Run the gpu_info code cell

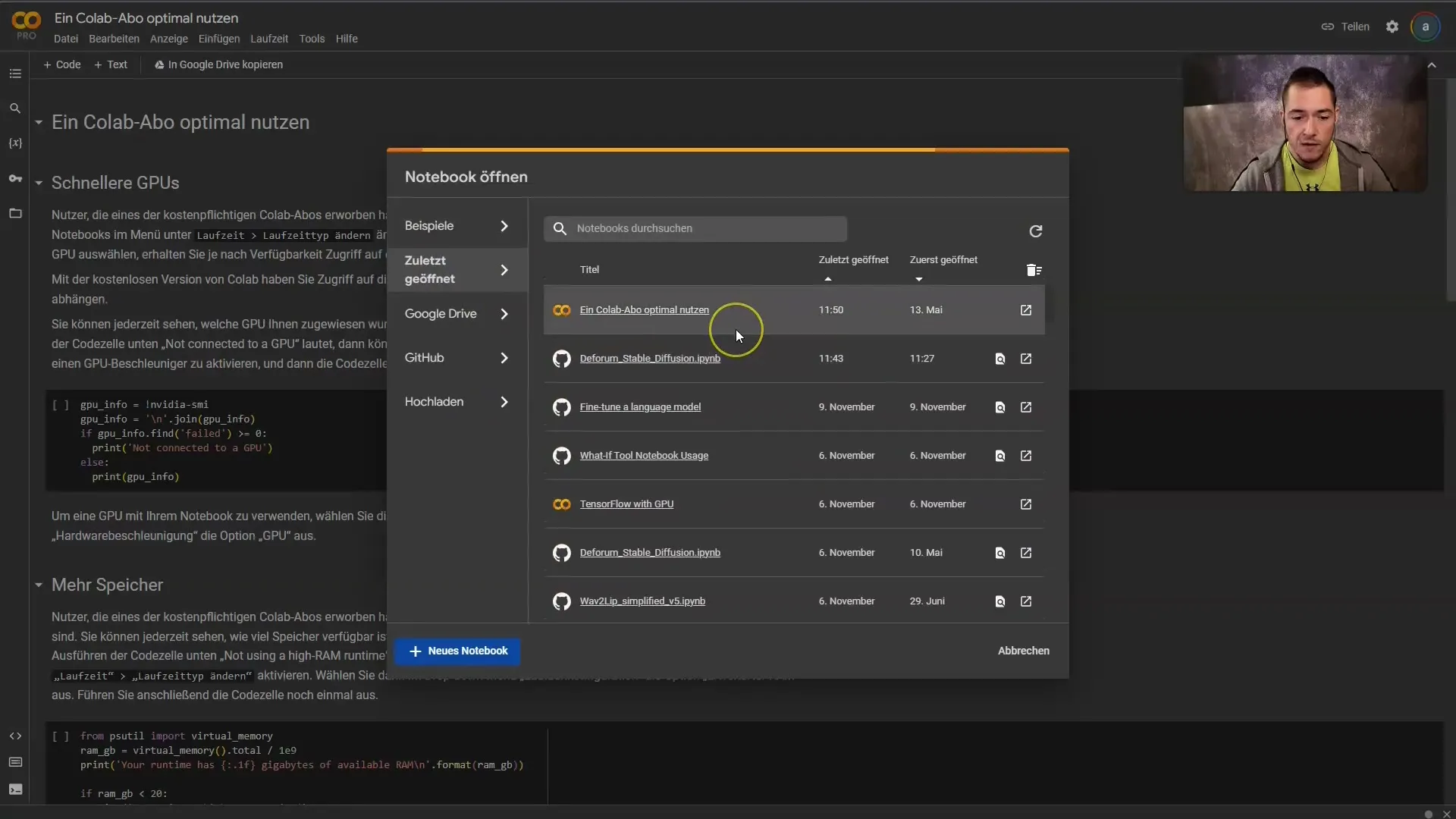[x=61, y=405]
